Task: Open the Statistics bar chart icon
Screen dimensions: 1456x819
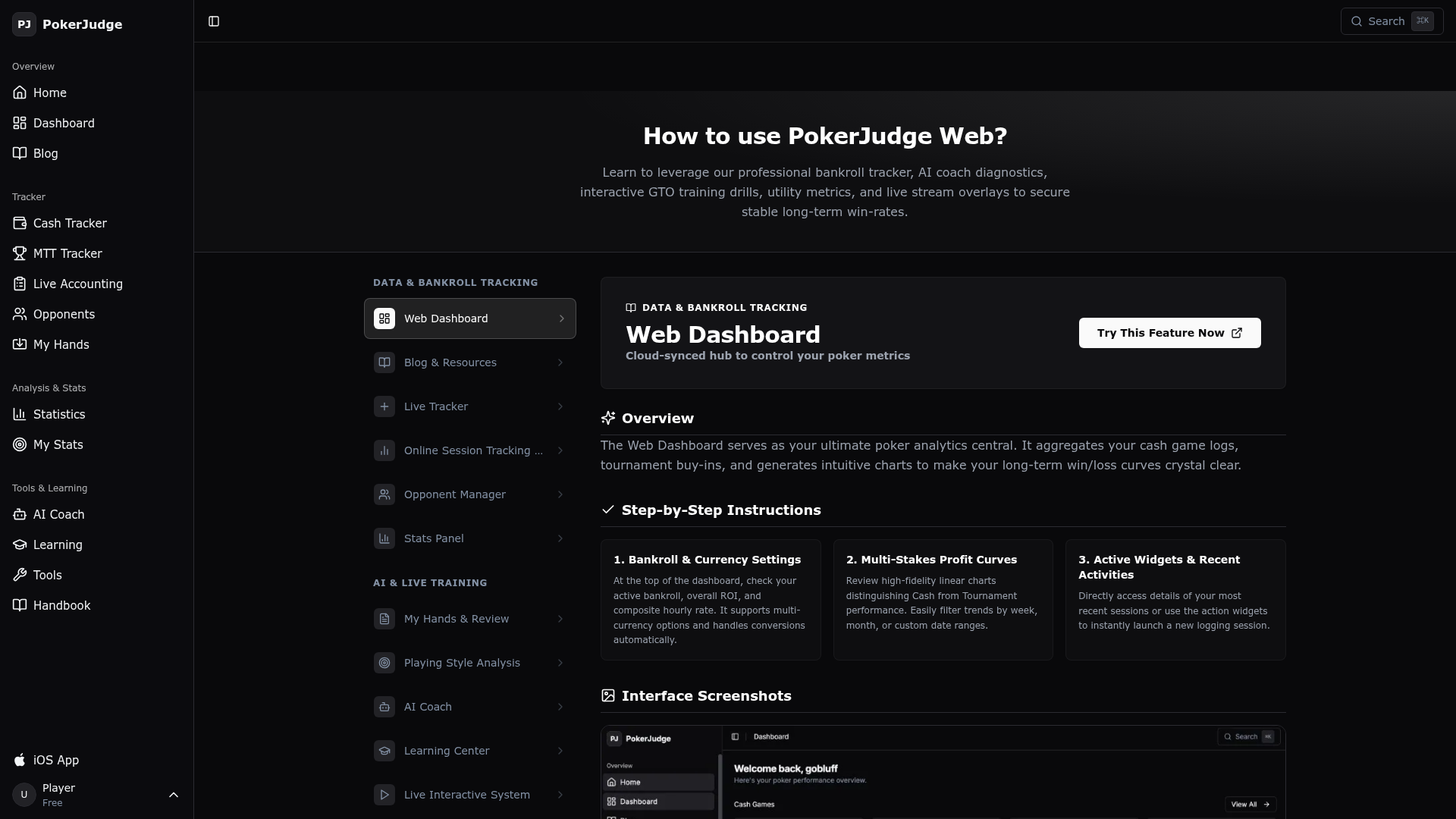Action: tap(20, 414)
